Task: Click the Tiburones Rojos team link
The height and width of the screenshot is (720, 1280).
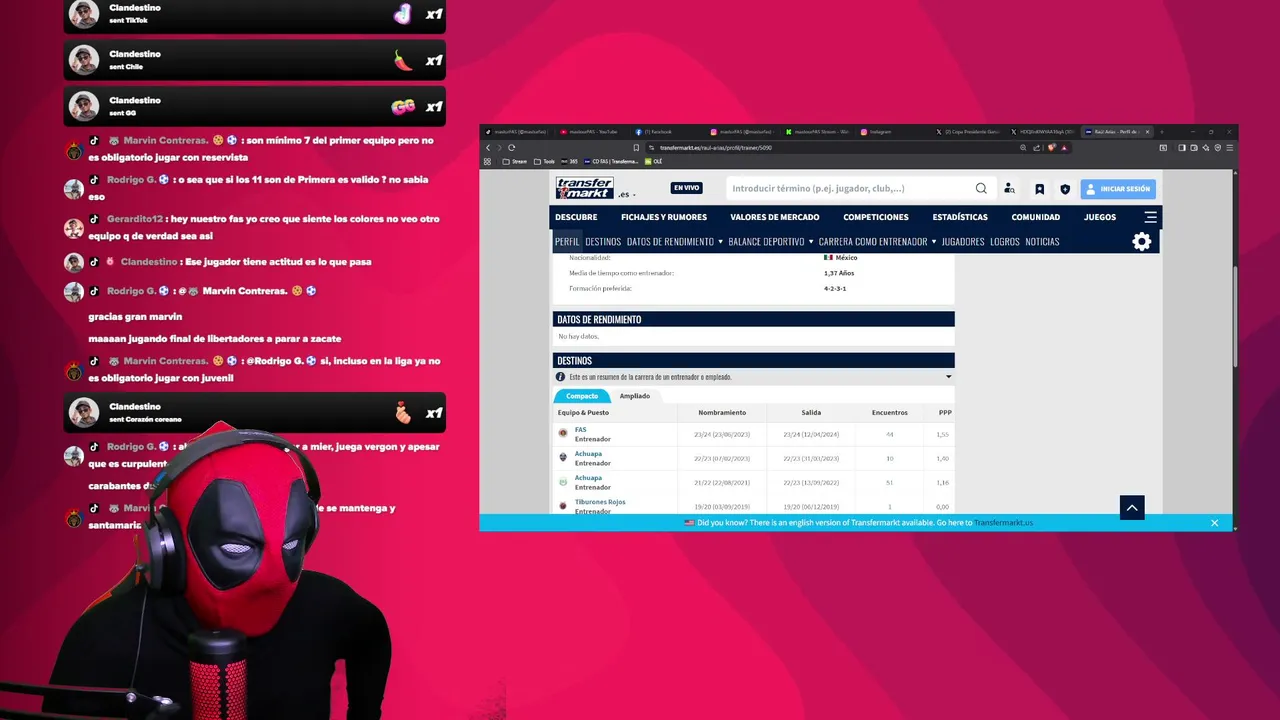Action: click(x=600, y=502)
